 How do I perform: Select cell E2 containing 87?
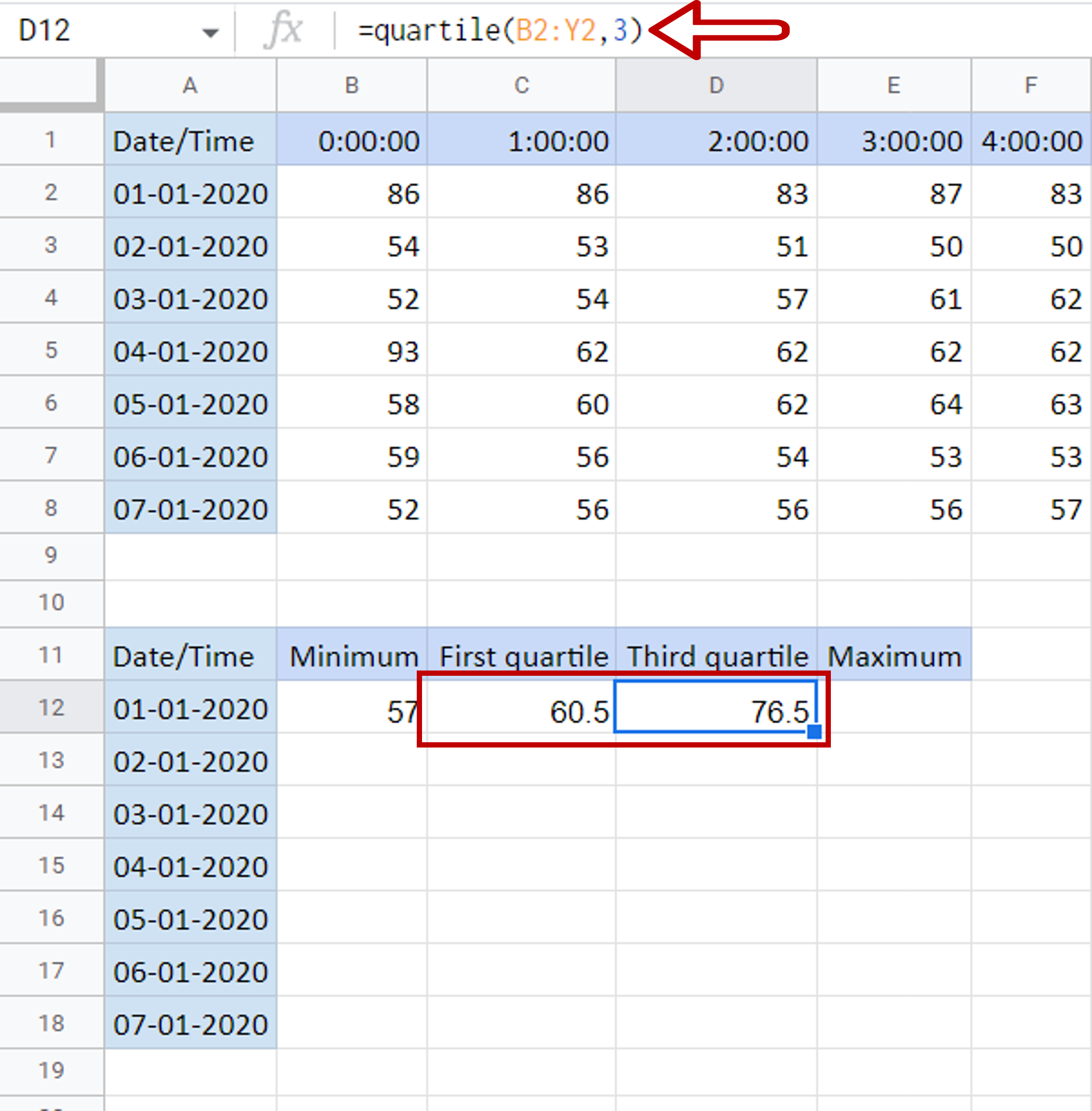(x=894, y=191)
